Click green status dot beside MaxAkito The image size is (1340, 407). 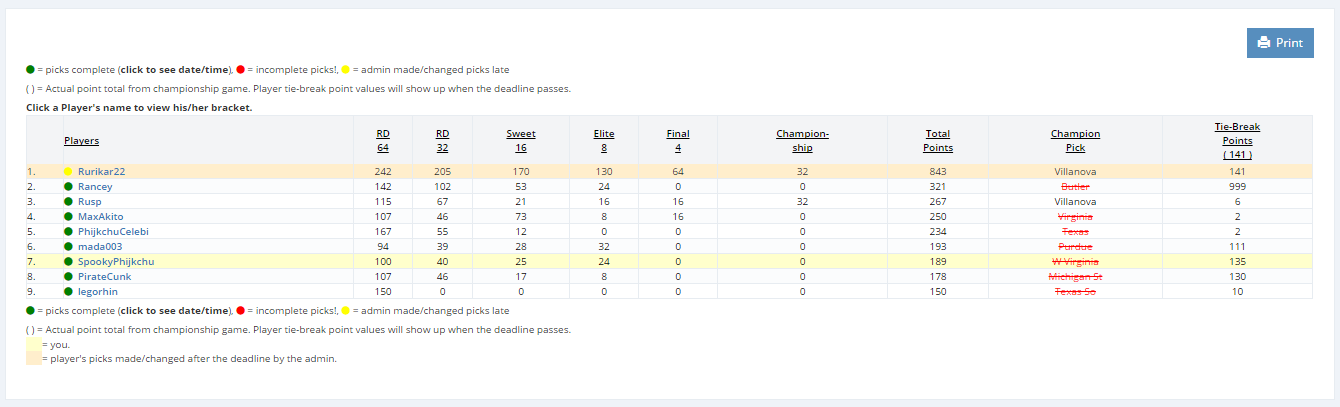[x=68, y=216]
